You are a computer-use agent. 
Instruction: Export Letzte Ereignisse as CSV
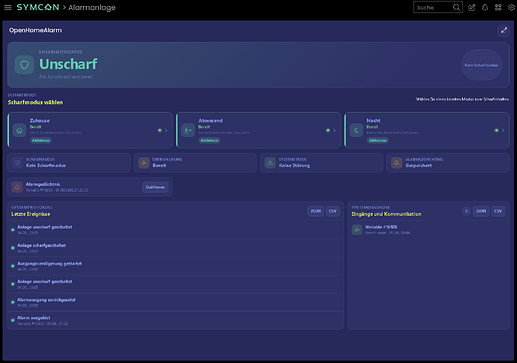tap(333, 211)
